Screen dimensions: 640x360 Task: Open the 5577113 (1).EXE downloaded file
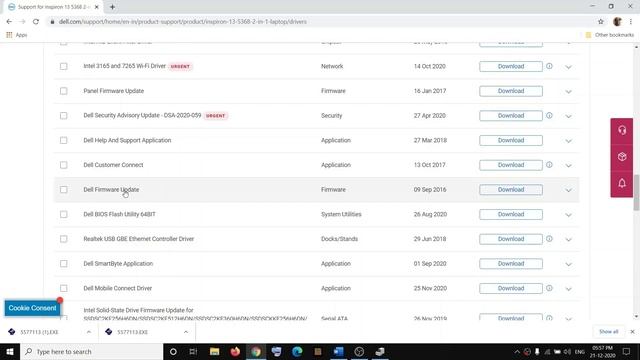(x=39, y=332)
